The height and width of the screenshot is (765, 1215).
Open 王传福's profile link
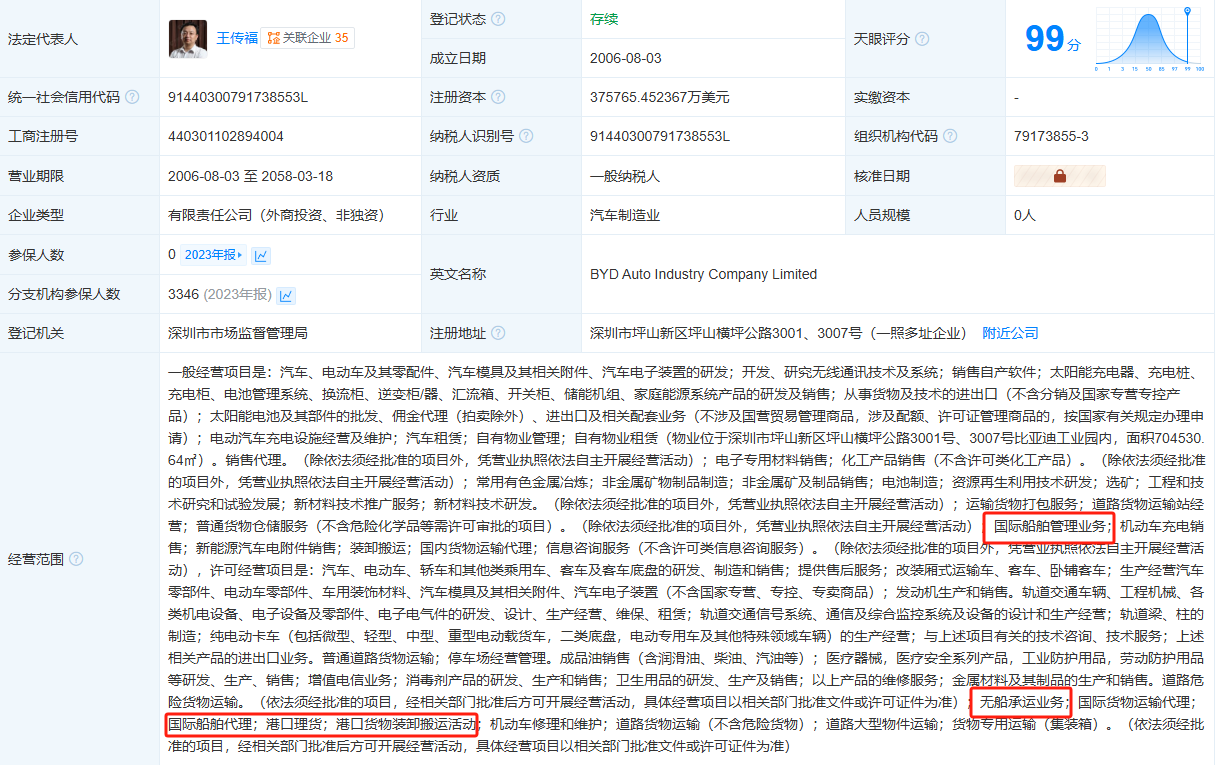[237, 38]
